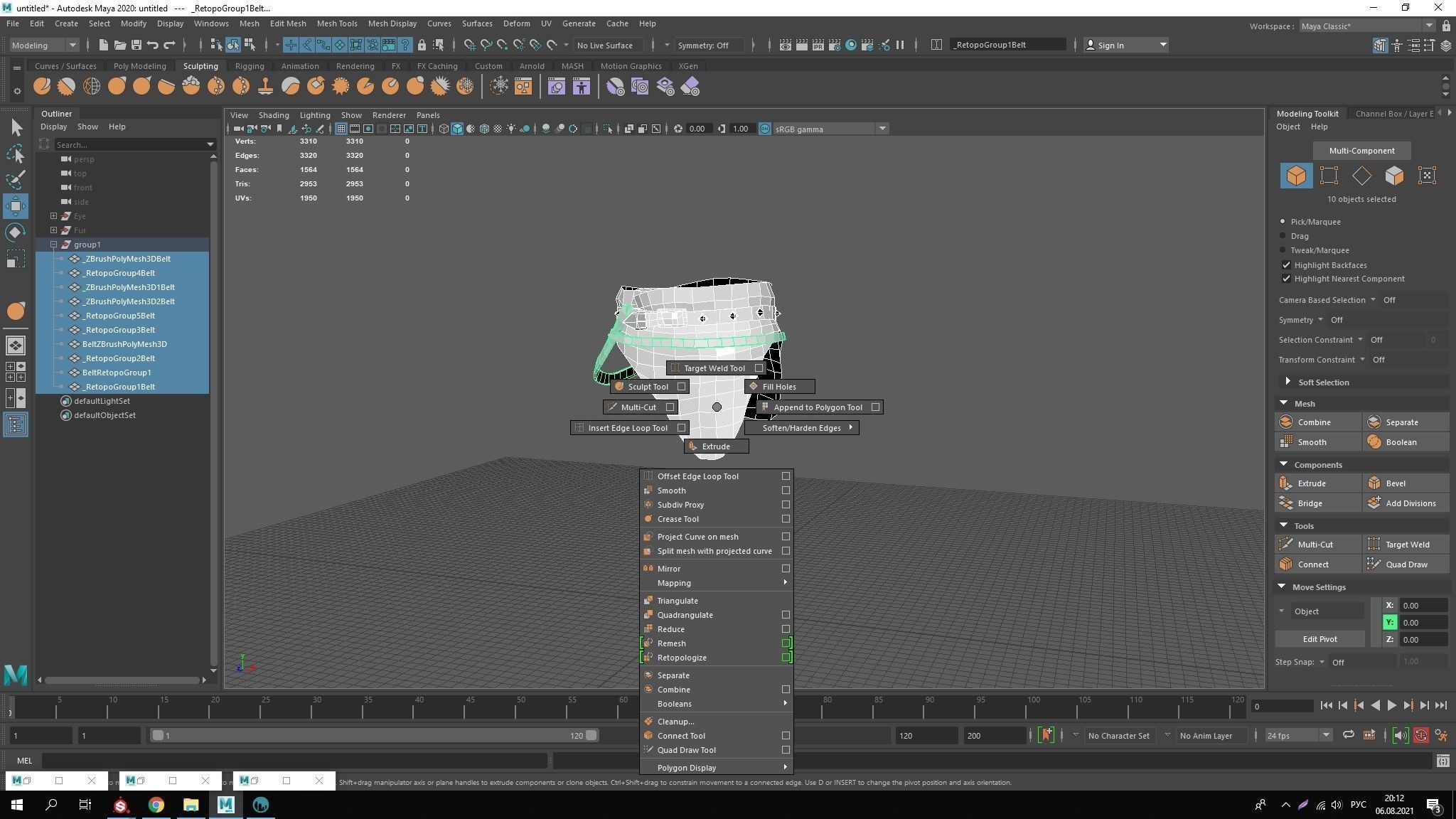Click the Move tool icon in toolbox
Image resolution: width=1456 pixels, height=819 pixels.
tap(16, 206)
